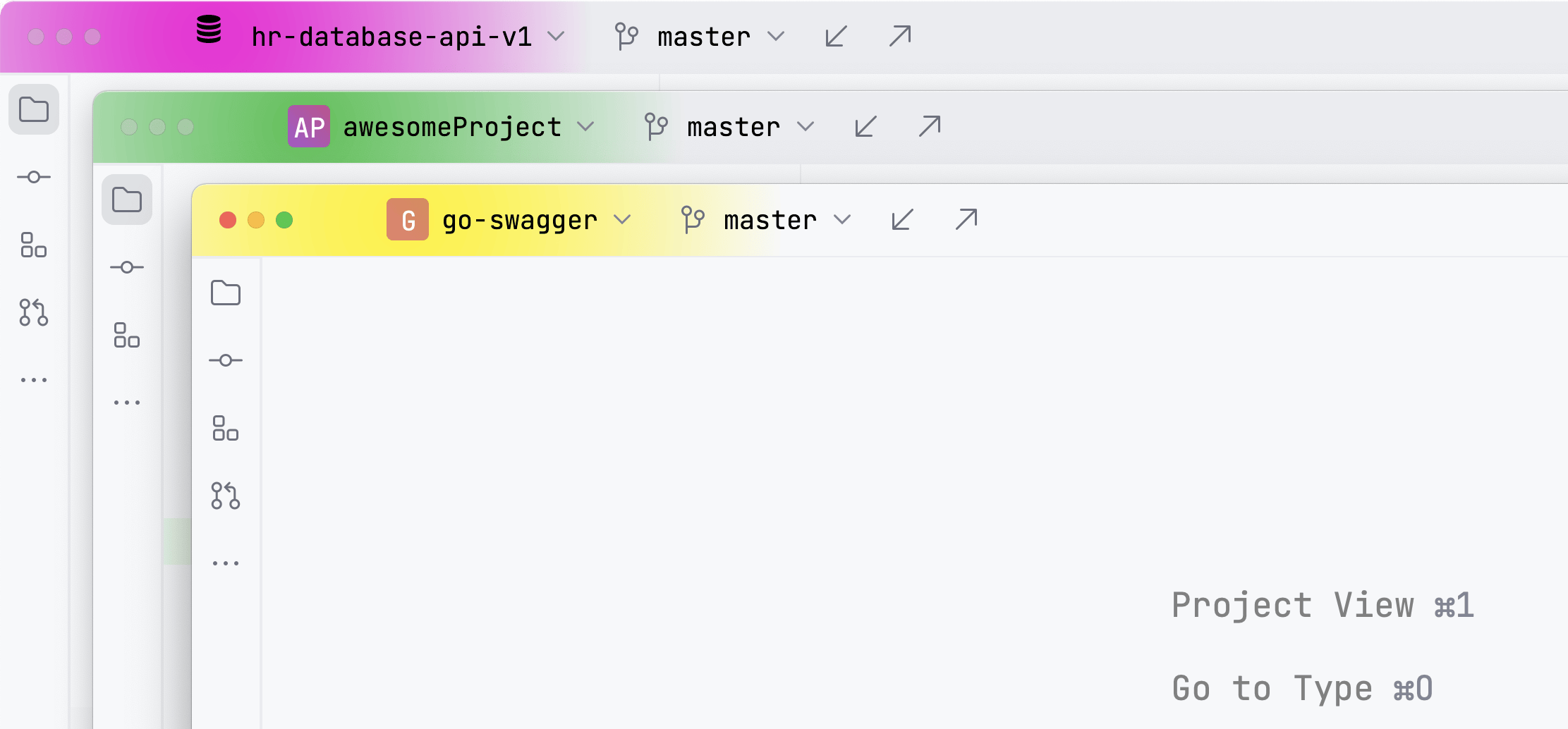Open Commit tool in awesomeProject sidebar
Image resolution: width=1568 pixels, height=729 pixels.
tap(127, 267)
